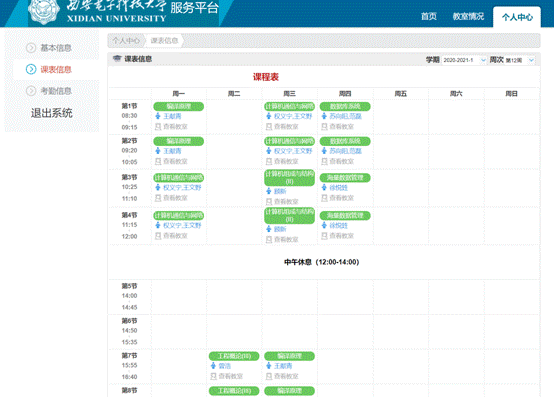The width and height of the screenshot is (554, 397).
Task: Go to the 首页 tab
Action: point(429,16)
